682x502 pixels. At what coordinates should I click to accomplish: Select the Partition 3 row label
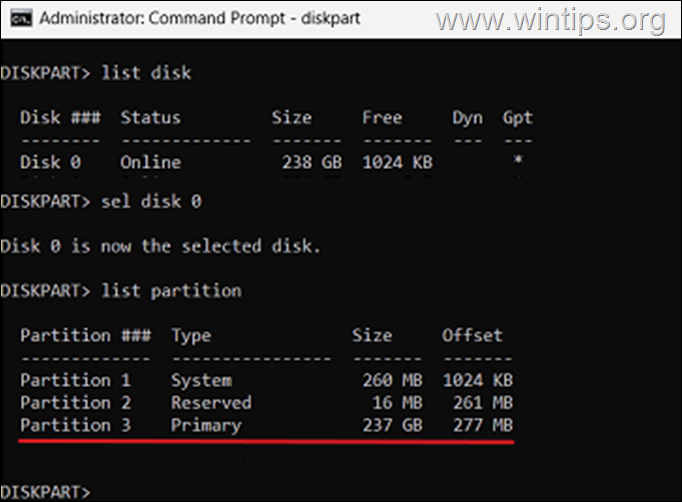click(x=76, y=425)
